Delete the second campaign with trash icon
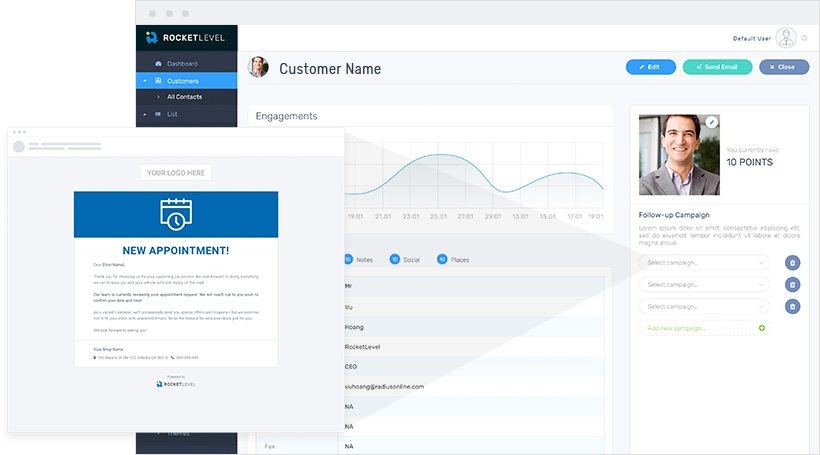This screenshot has height=455, width=820. [x=792, y=285]
